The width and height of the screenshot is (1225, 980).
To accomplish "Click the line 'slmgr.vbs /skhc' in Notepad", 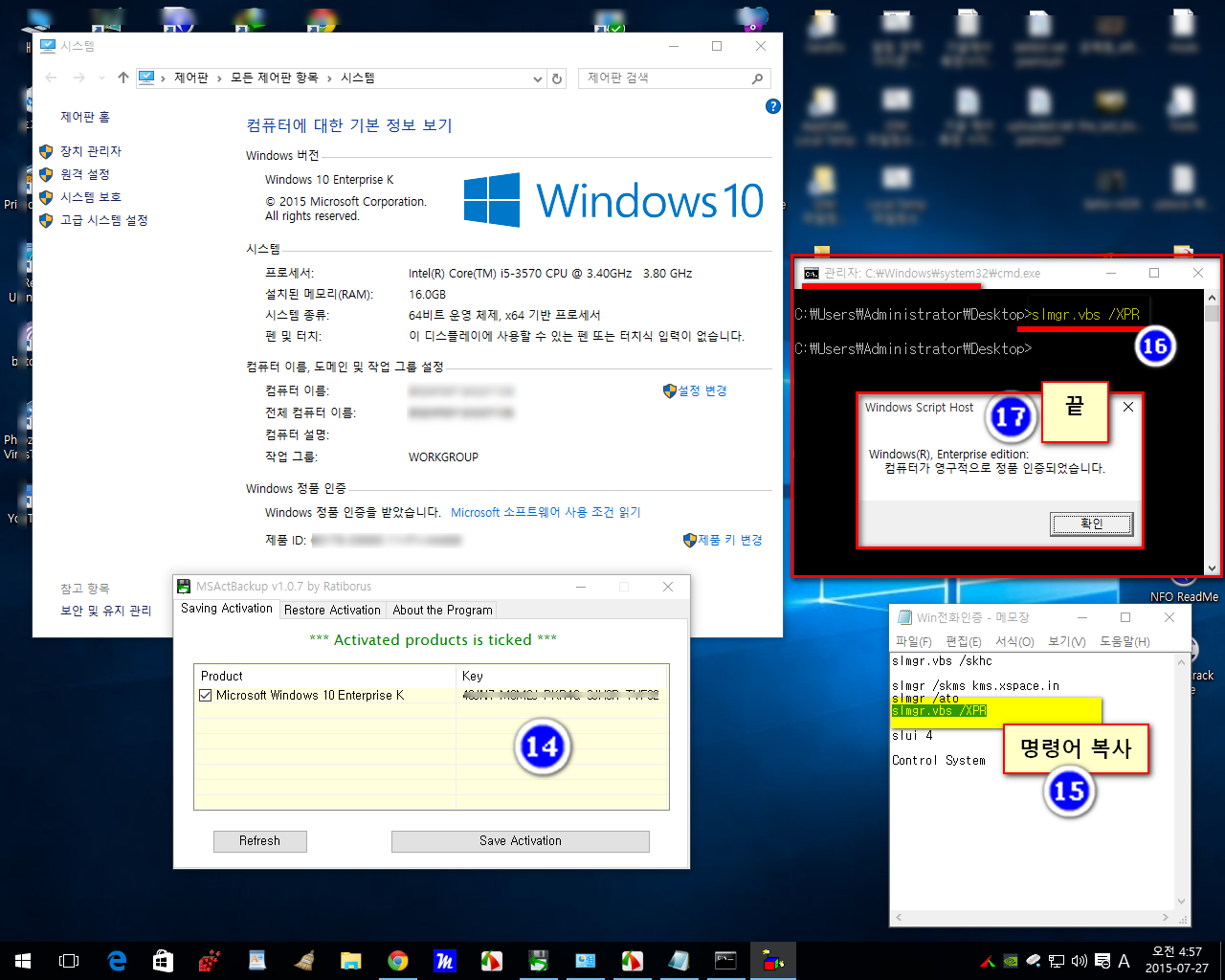I will [942, 661].
